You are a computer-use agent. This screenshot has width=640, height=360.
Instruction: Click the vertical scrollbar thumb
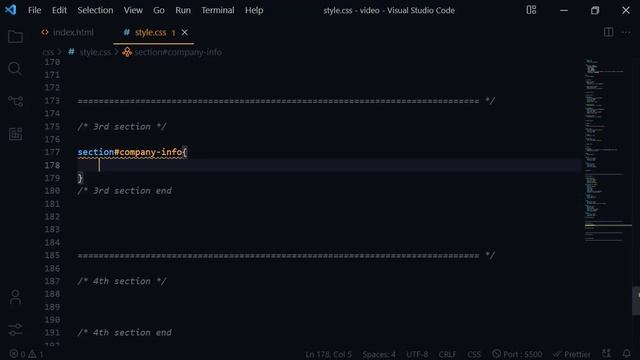coord(636,301)
